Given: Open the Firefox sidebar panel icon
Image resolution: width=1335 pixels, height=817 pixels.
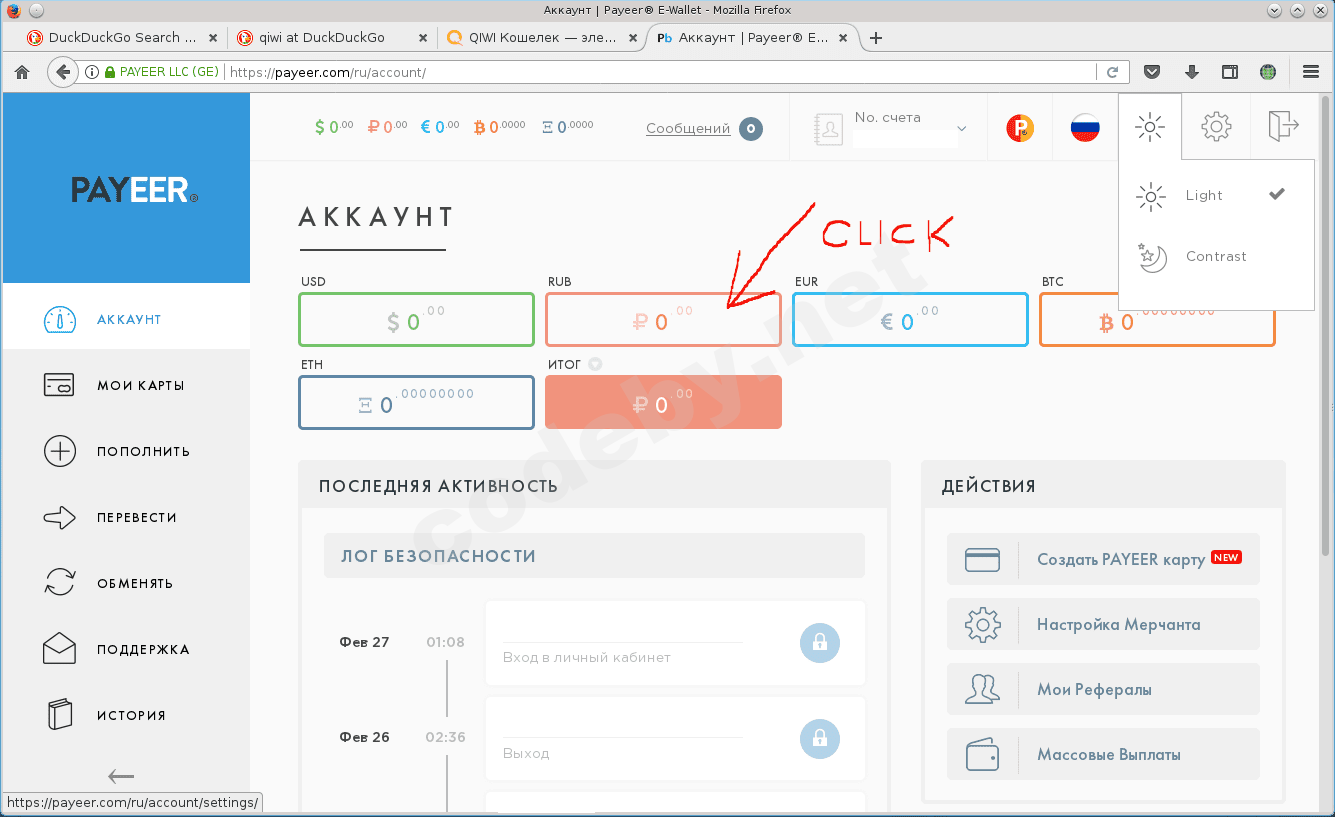Looking at the screenshot, I should (1230, 72).
